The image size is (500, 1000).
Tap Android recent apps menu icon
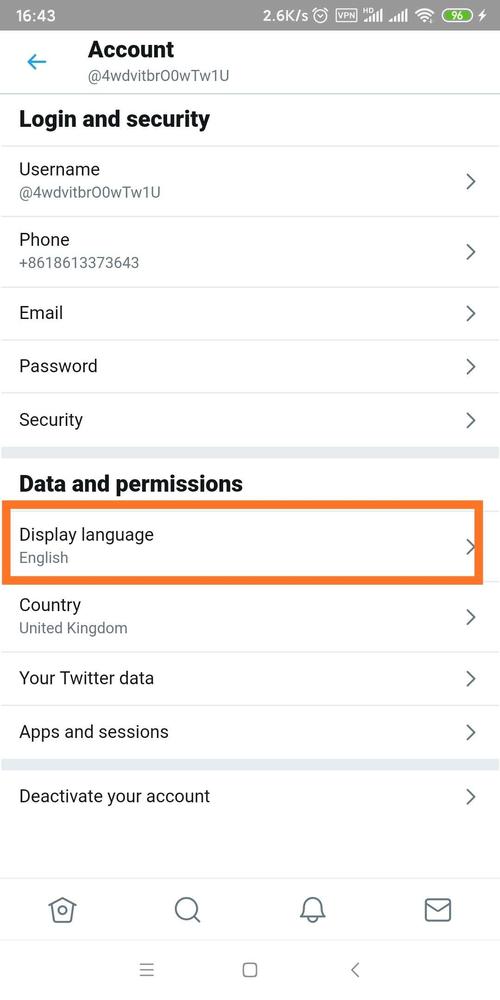(x=147, y=970)
